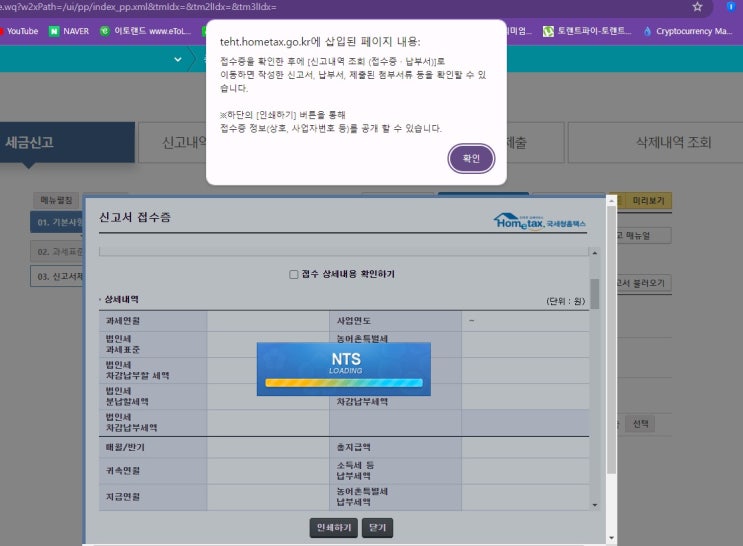The height and width of the screenshot is (546, 743).
Task: Click inner scrollbar down arrow
Action: pos(595,505)
